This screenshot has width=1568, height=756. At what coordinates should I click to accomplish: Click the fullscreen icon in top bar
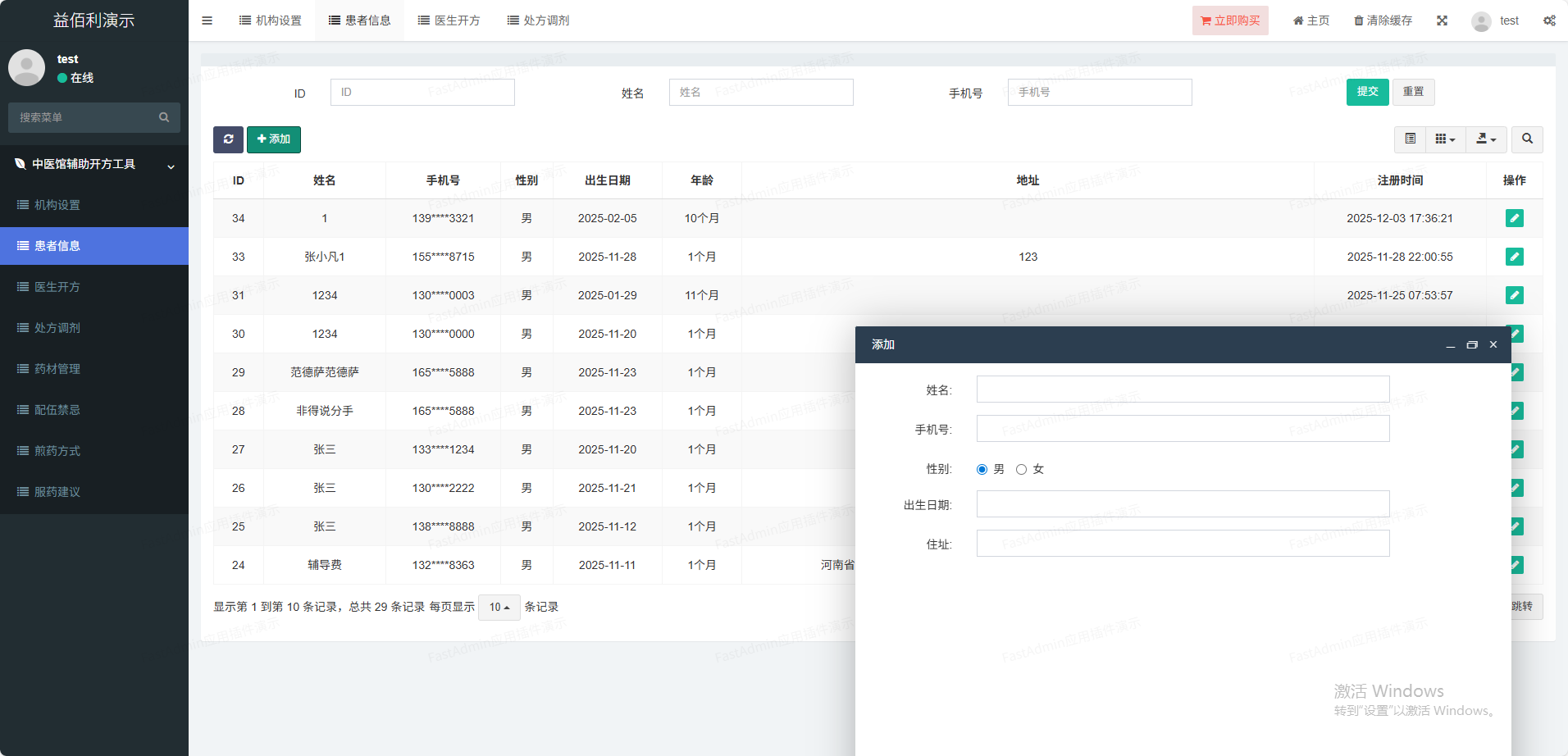click(1442, 20)
